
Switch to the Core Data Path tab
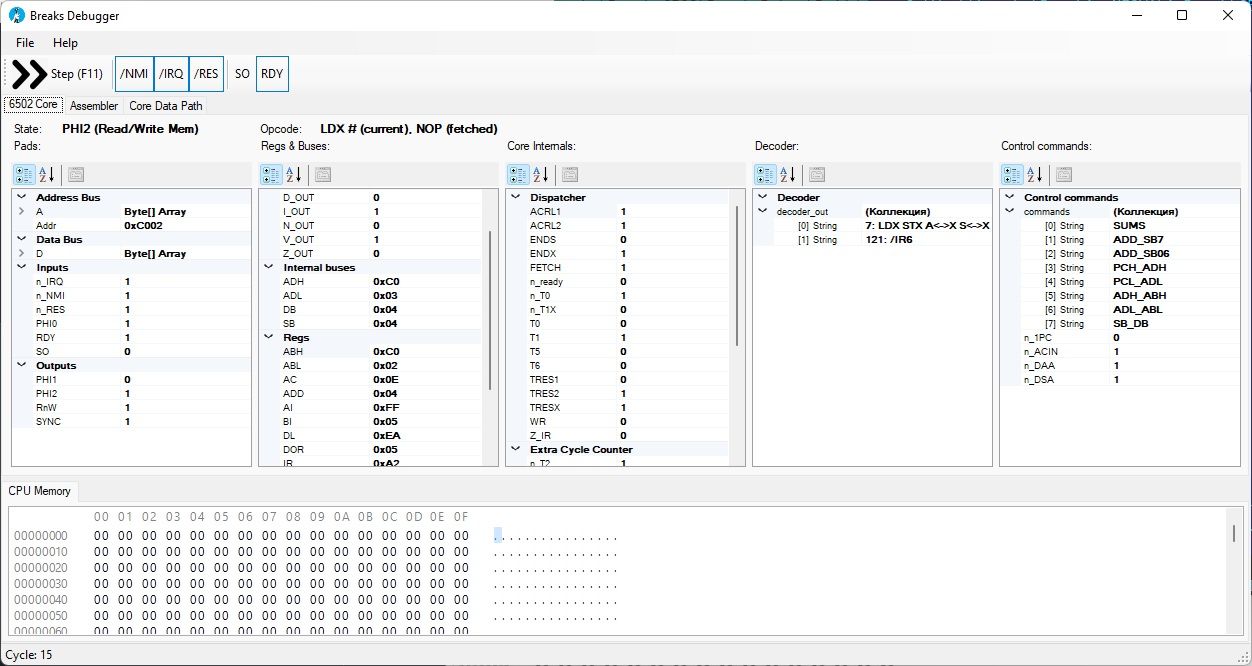(166, 105)
